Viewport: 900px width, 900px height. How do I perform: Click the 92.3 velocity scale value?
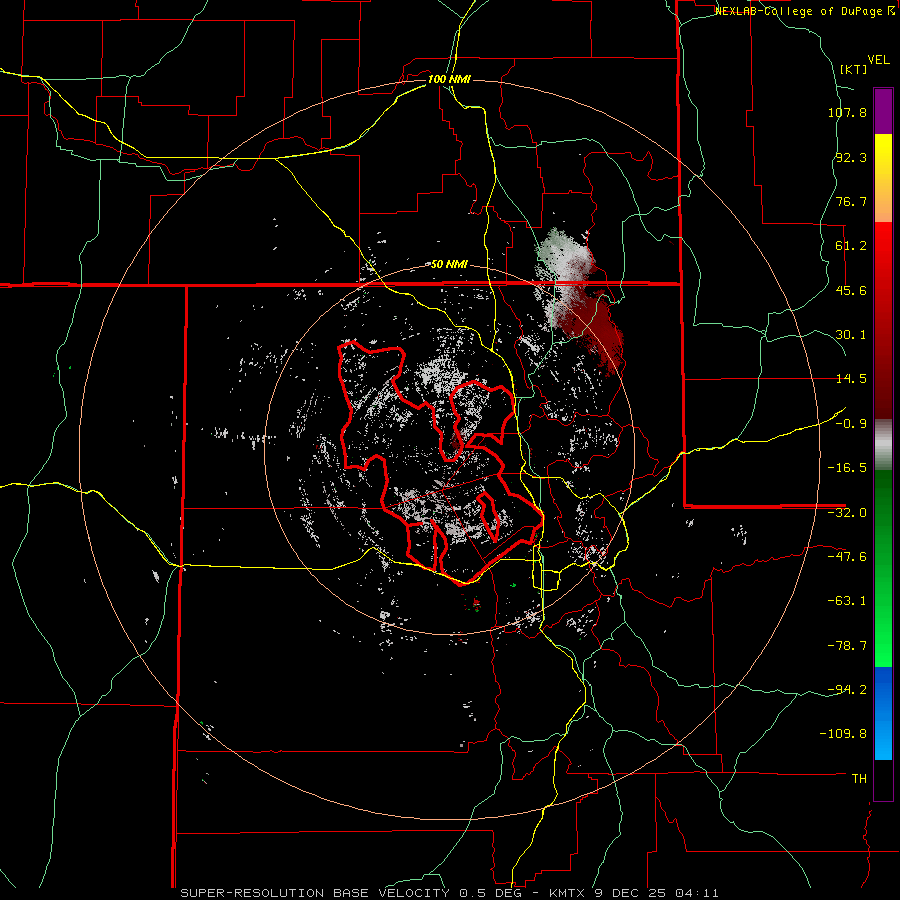(851, 157)
